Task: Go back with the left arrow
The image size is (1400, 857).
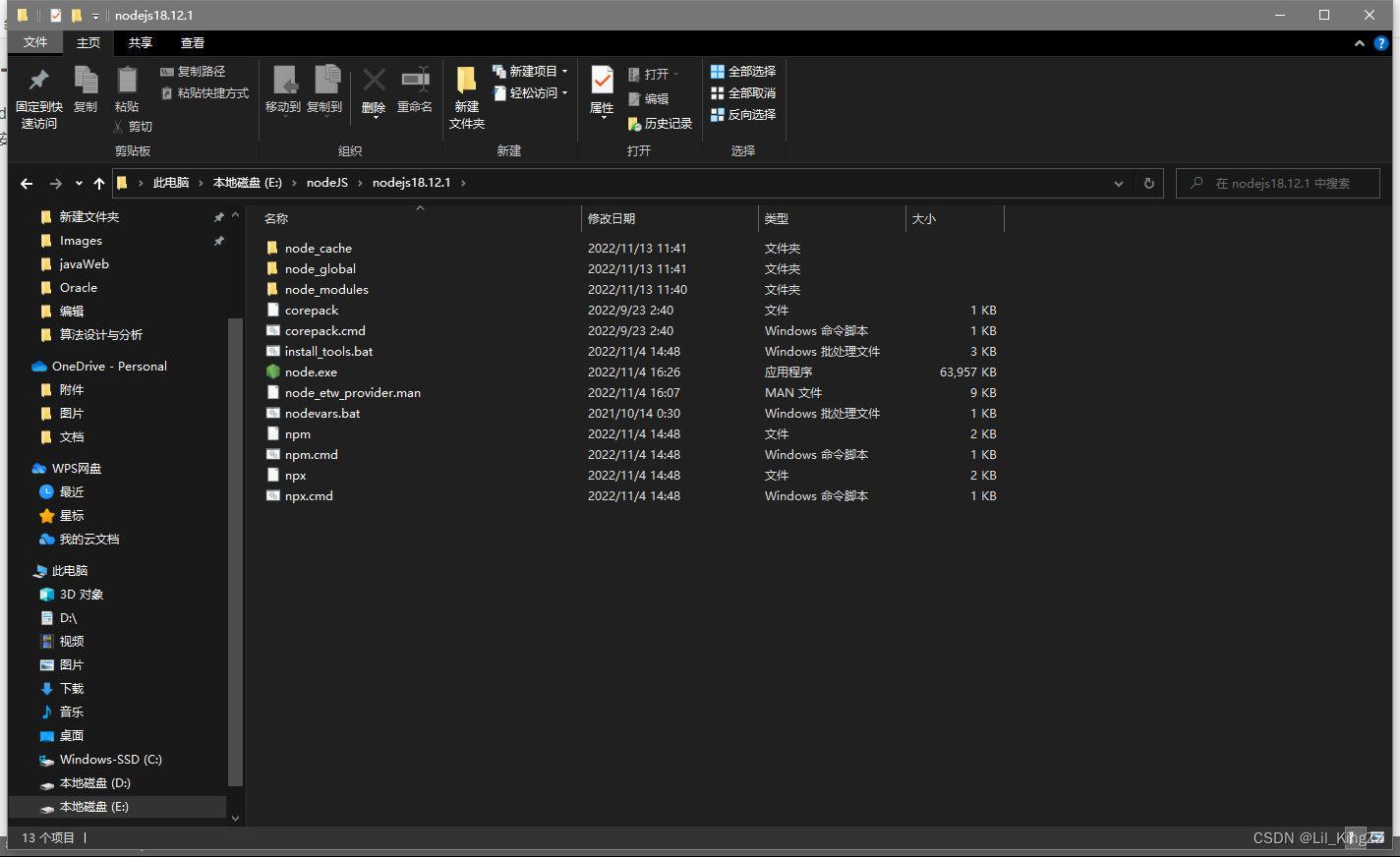Action: pos(27,183)
